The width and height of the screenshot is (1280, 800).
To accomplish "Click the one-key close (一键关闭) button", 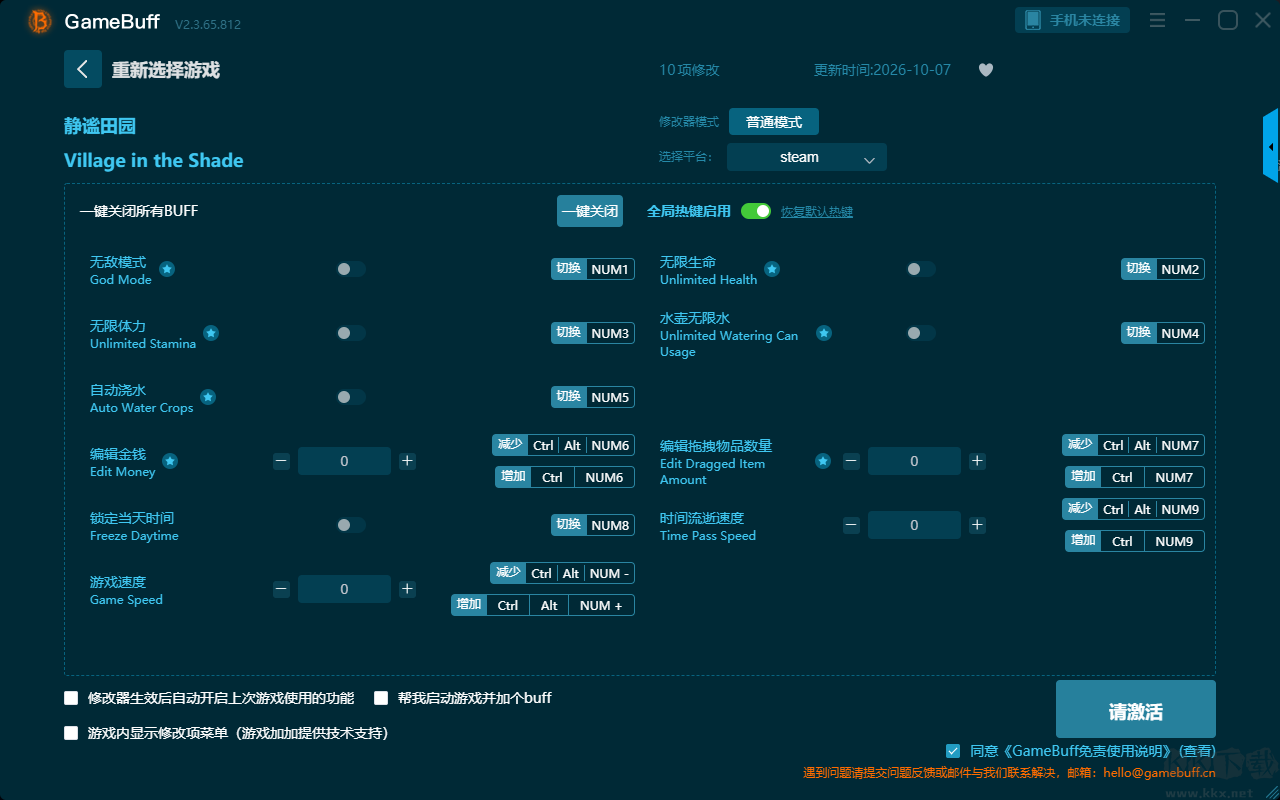I will pyautogui.click(x=590, y=211).
